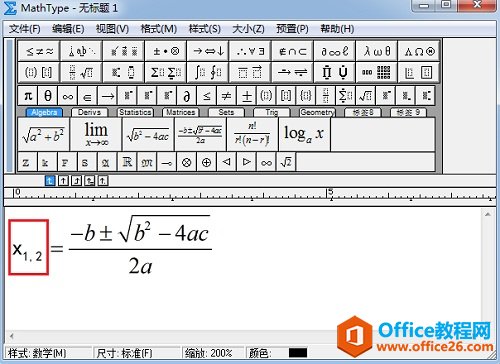Open the uppercase Greek letters palette (ΛΩ)
The height and width of the screenshot is (364, 500).
[419, 51]
